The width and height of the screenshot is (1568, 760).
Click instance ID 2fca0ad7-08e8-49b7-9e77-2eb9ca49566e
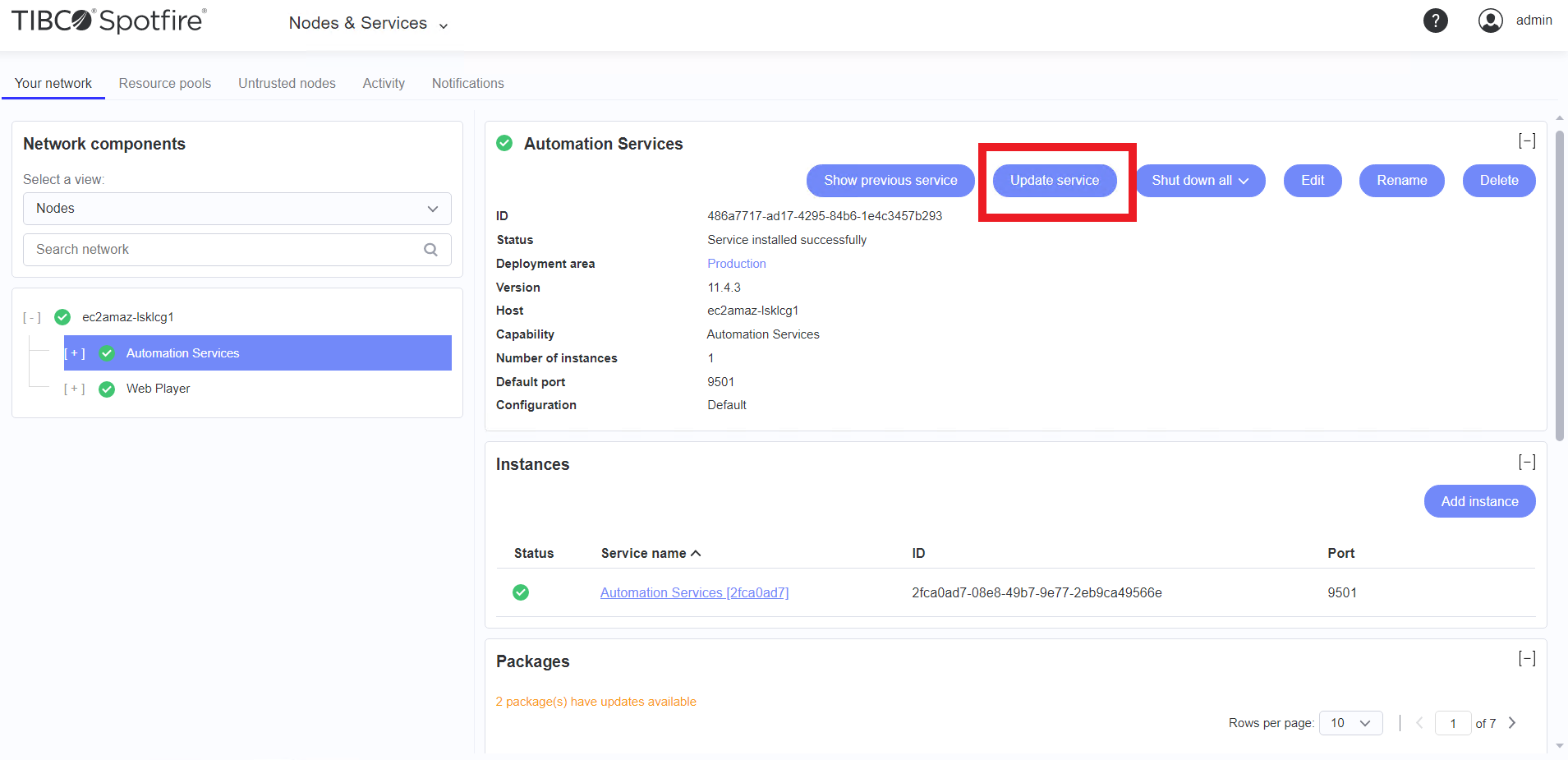point(1037,592)
